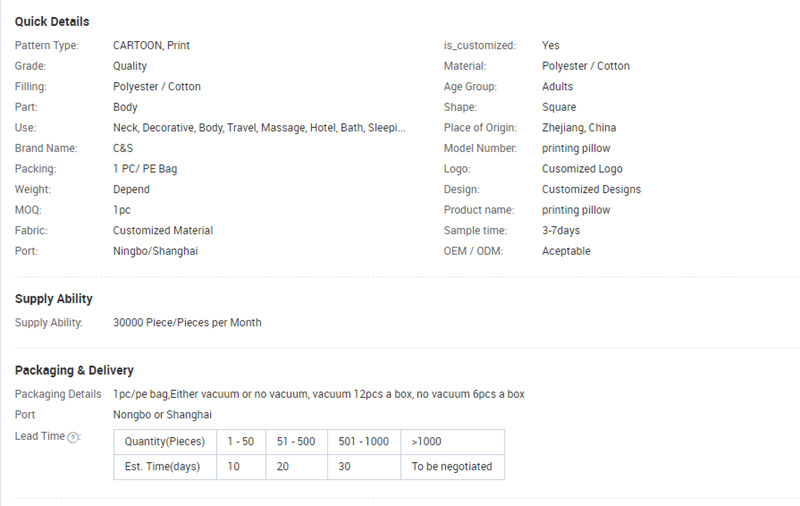The width and height of the screenshot is (800, 506).
Task: Click the truncated Use value ending in Sleepi...
Action: pyautogui.click(x=259, y=128)
